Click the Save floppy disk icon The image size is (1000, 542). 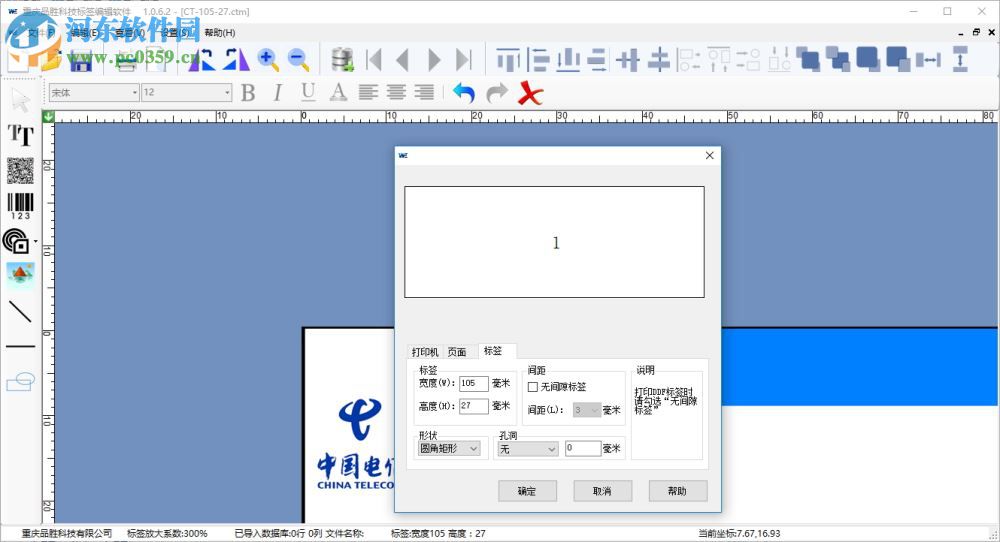80,60
